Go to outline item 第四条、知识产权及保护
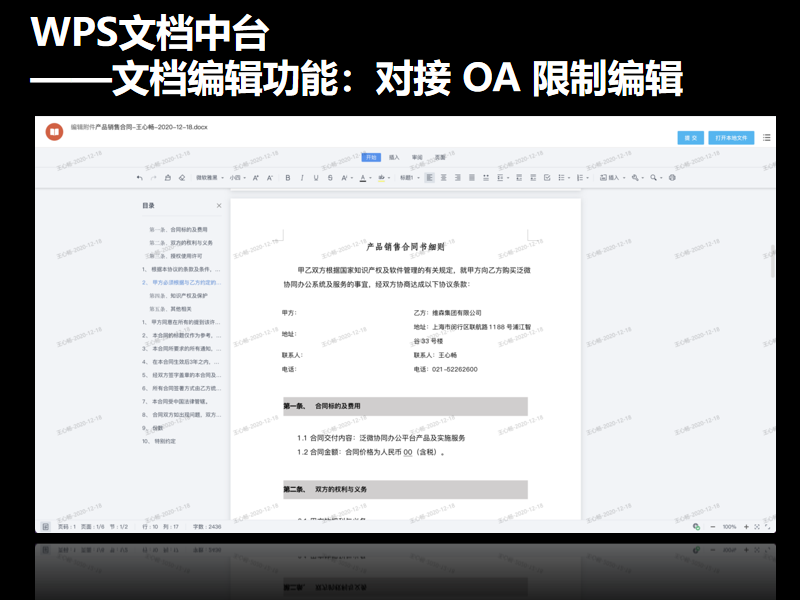 click(178, 296)
